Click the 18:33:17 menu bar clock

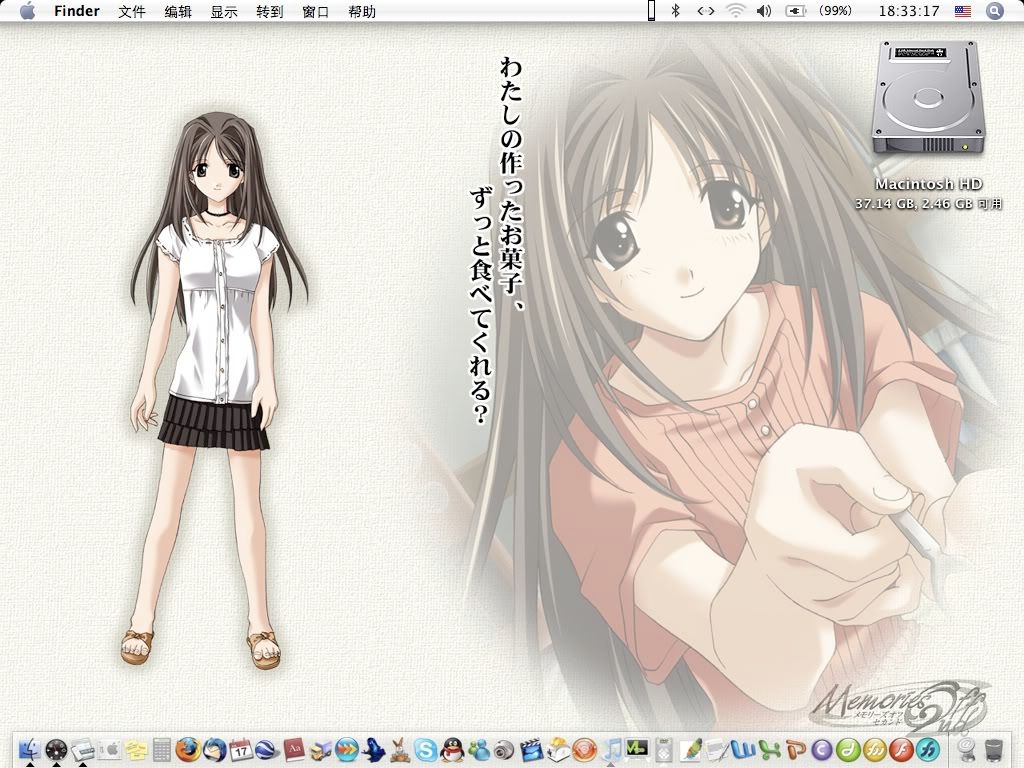[908, 11]
